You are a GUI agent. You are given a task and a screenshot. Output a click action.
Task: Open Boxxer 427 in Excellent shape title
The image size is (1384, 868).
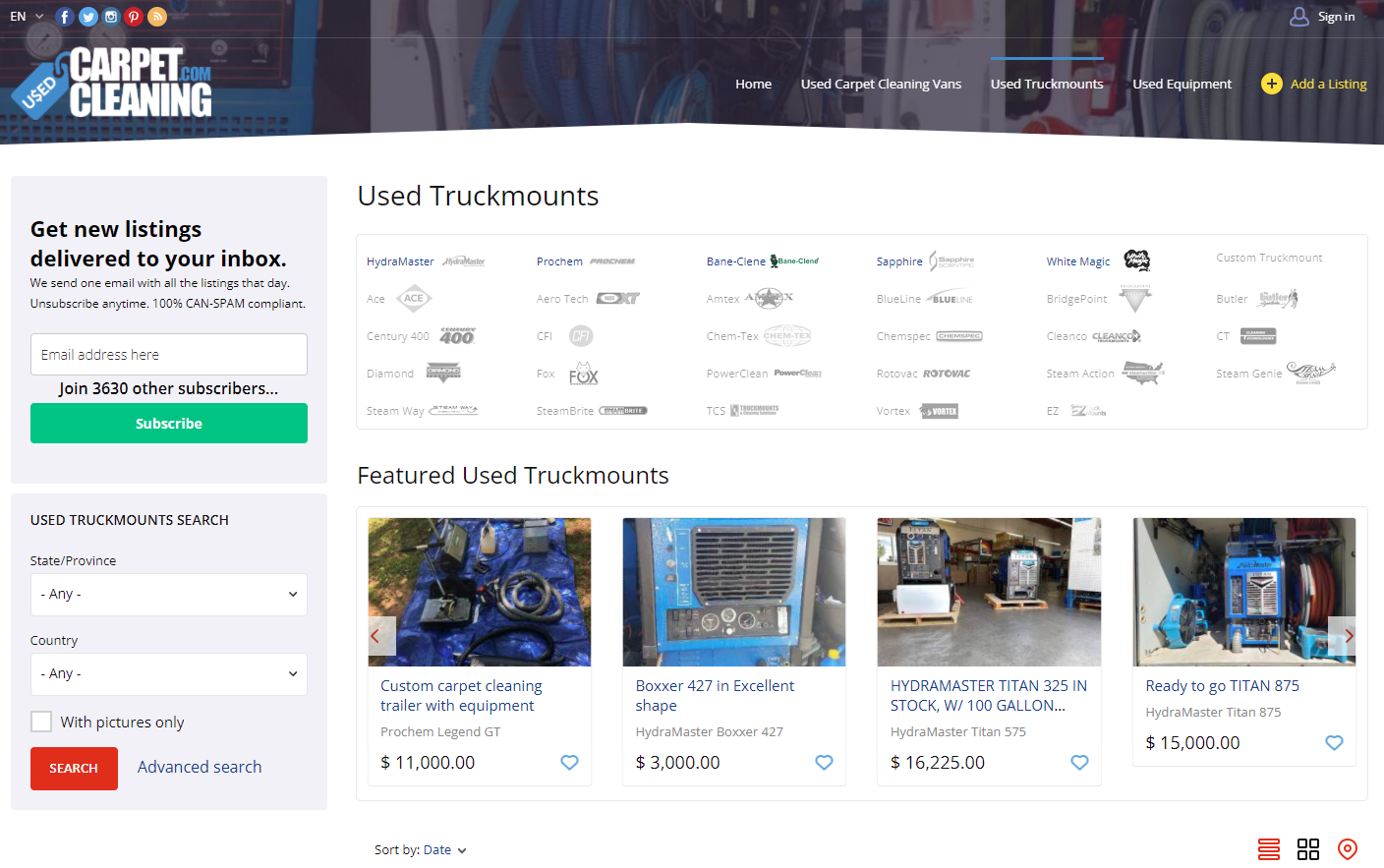pyautogui.click(x=715, y=696)
